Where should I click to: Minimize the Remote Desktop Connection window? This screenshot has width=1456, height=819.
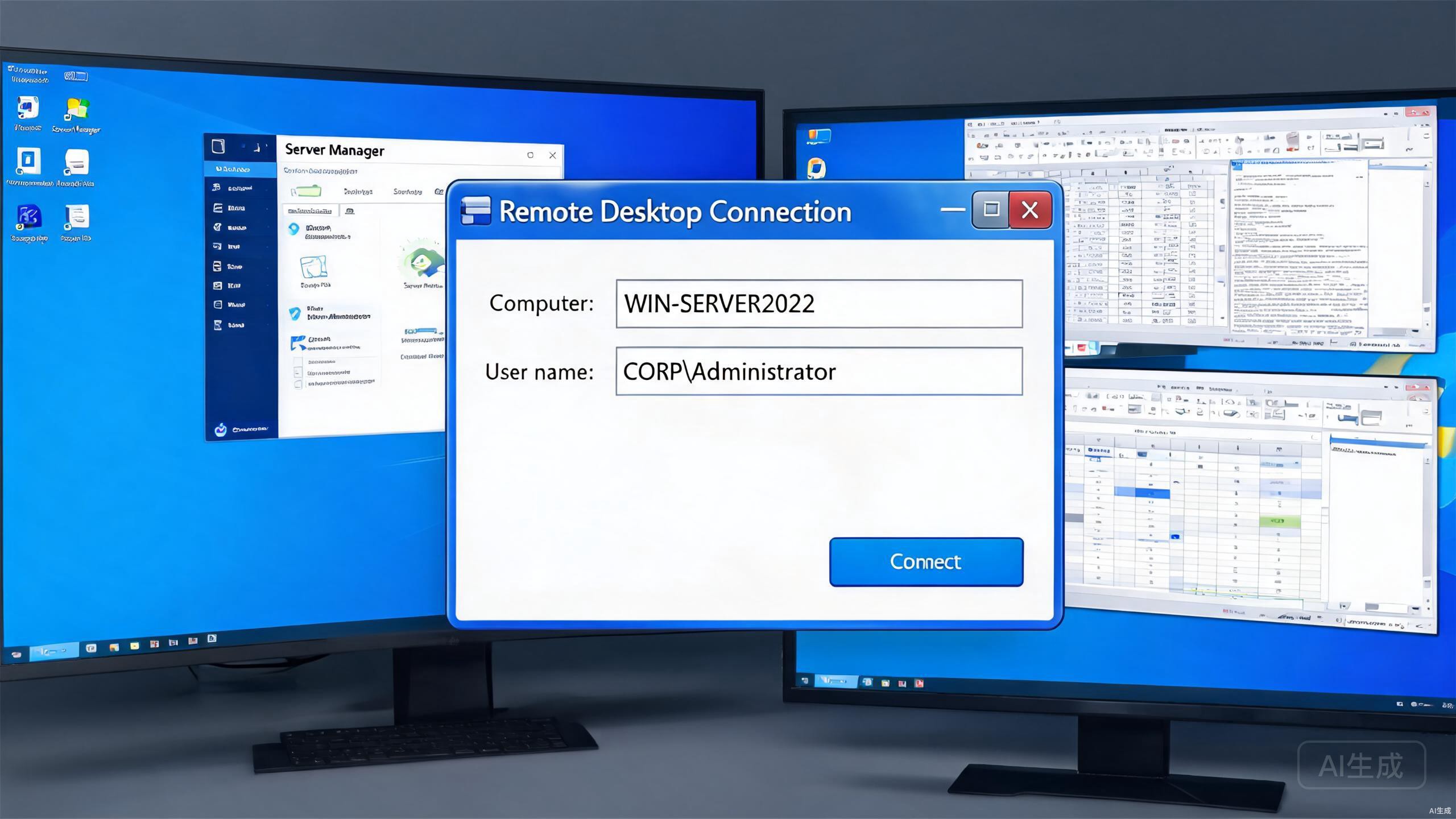(953, 210)
